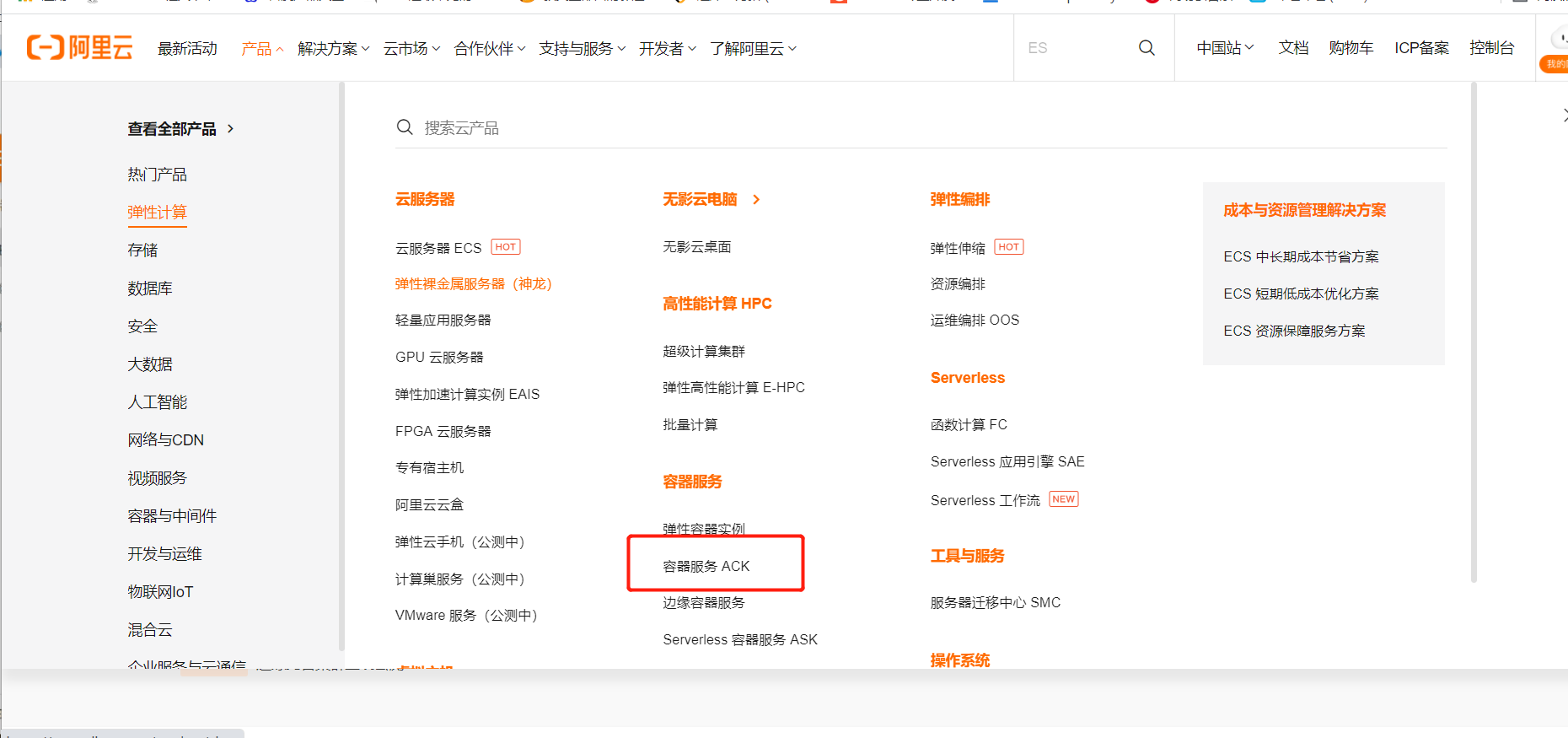Open 容器服务 ACK product

tap(706, 567)
